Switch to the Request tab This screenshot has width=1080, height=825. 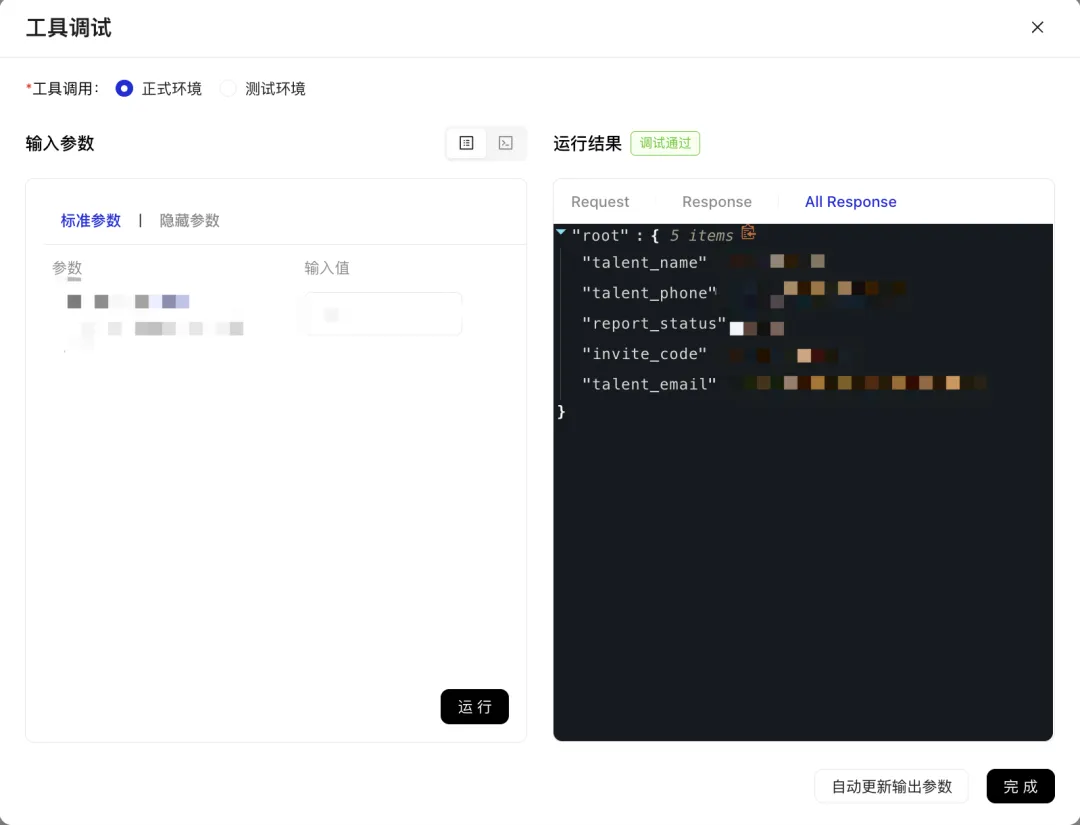[600, 202]
